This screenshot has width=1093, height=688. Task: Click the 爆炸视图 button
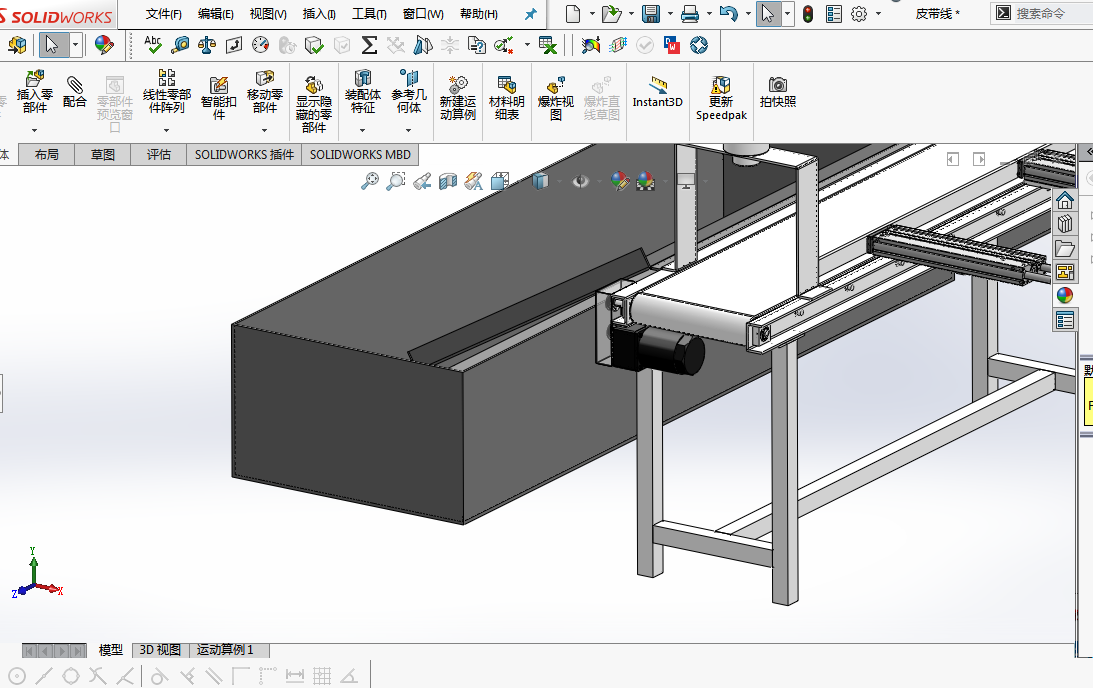[556, 98]
